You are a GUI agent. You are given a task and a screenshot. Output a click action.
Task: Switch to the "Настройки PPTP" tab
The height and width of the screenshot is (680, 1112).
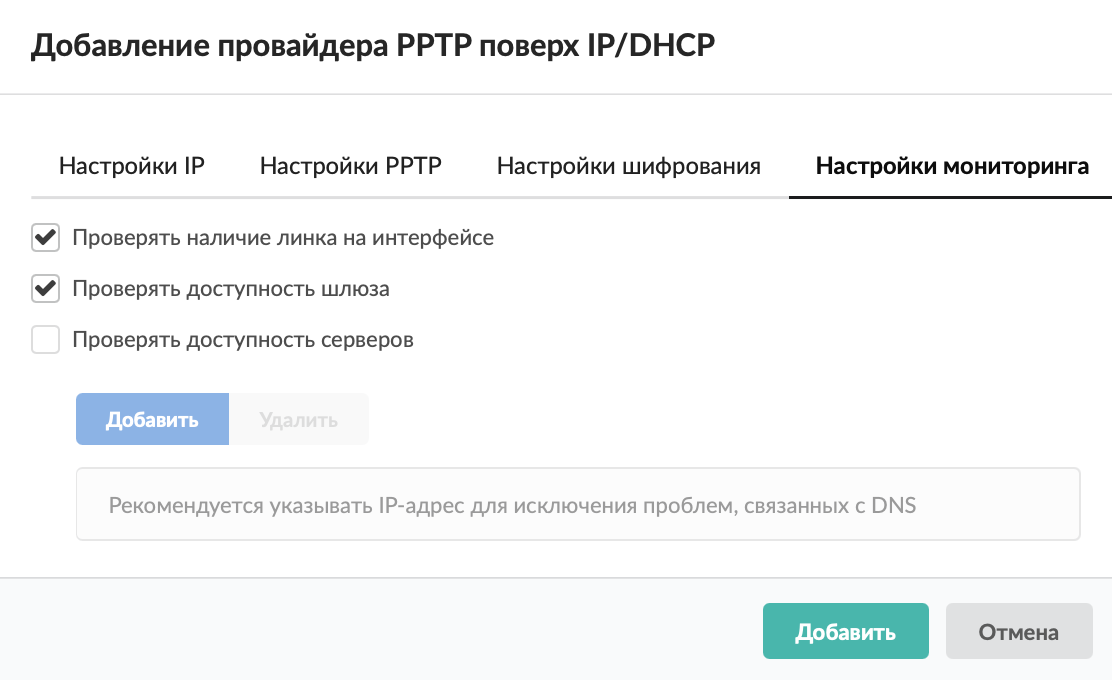(351, 166)
